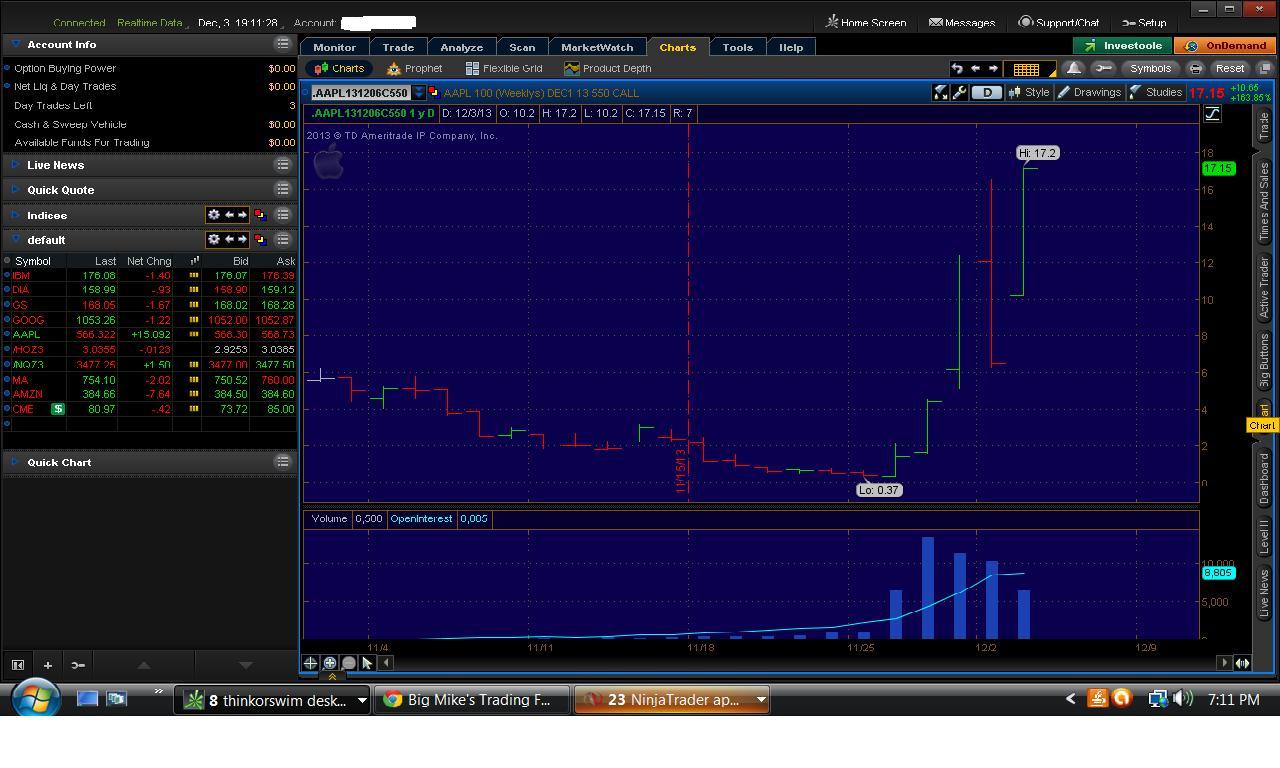Open the Home Screen link
The width and height of the screenshot is (1280, 768).
(x=866, y=22)
